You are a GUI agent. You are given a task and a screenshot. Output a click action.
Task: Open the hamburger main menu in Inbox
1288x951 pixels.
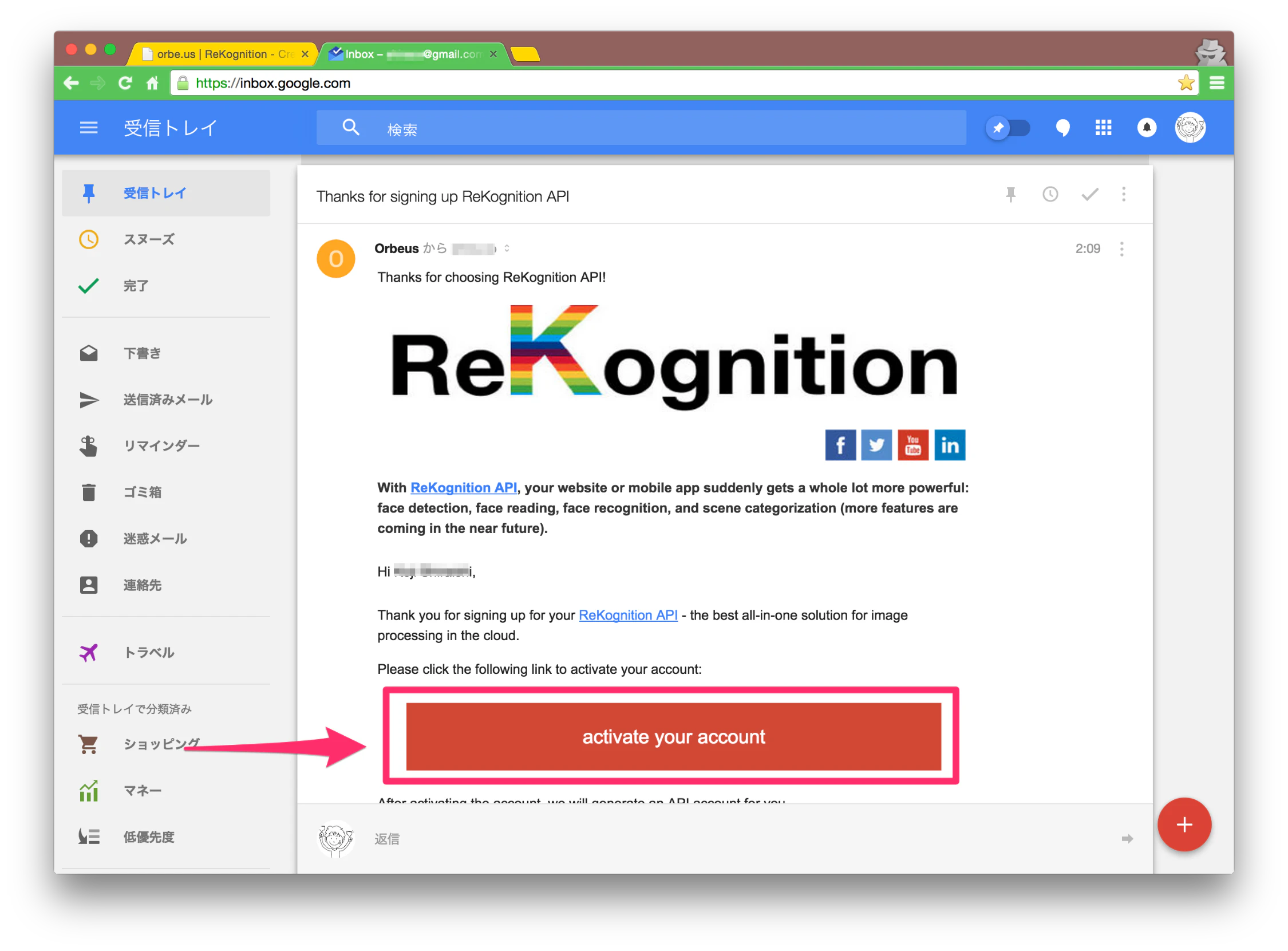(88, 127)
